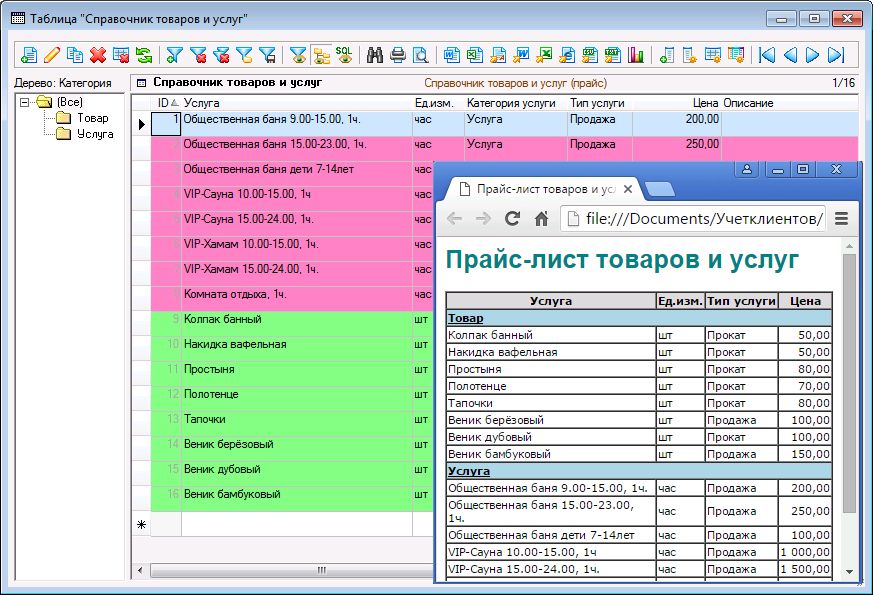The width and height of the screenshot is (873, 595).
Task: Export to Word with the arrow-W icon
Action: 521,55
